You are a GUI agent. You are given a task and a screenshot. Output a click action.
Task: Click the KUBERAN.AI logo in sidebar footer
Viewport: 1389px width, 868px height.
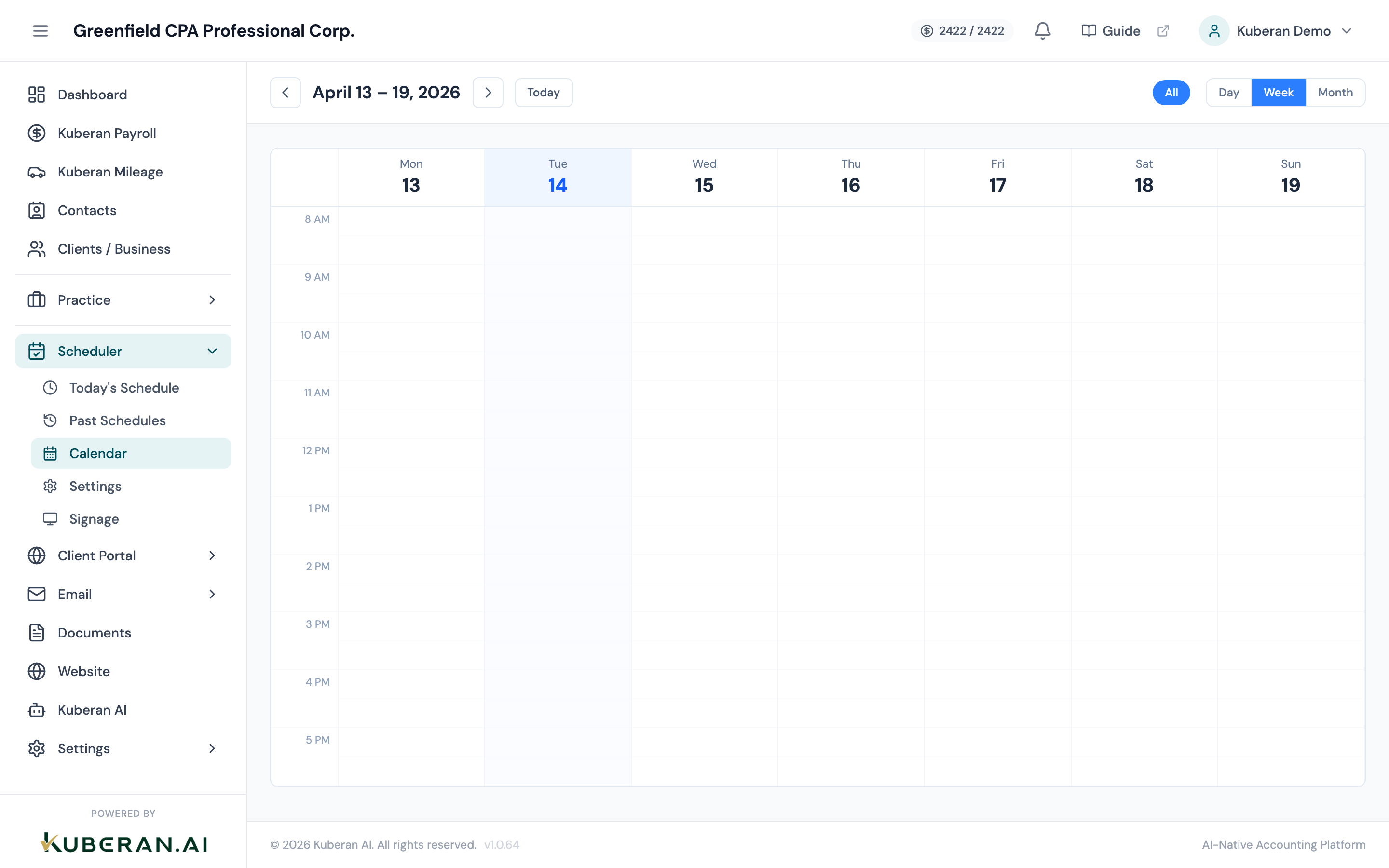123,843
